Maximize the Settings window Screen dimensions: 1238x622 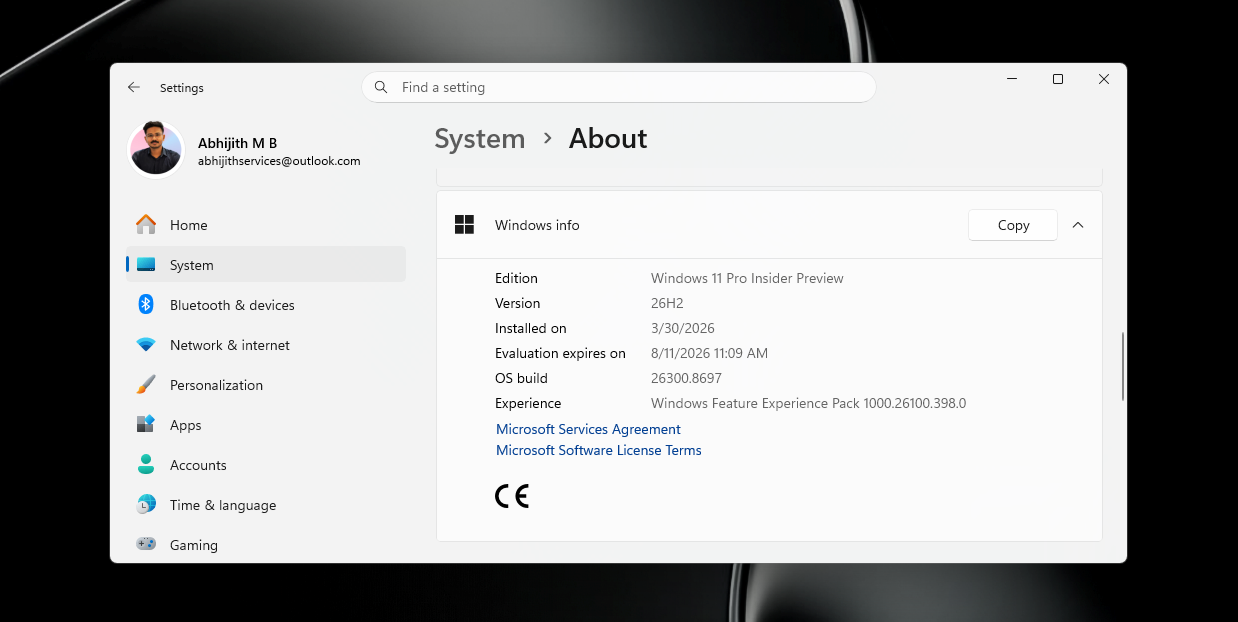pyautogui.click(x=1058, y=79)
